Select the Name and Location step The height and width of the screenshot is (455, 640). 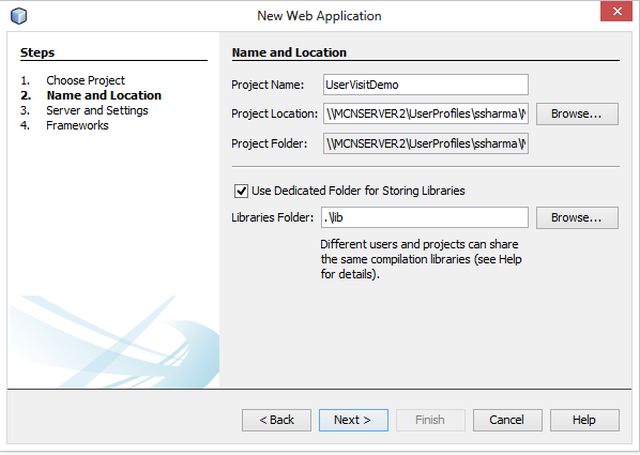point(103,95)
